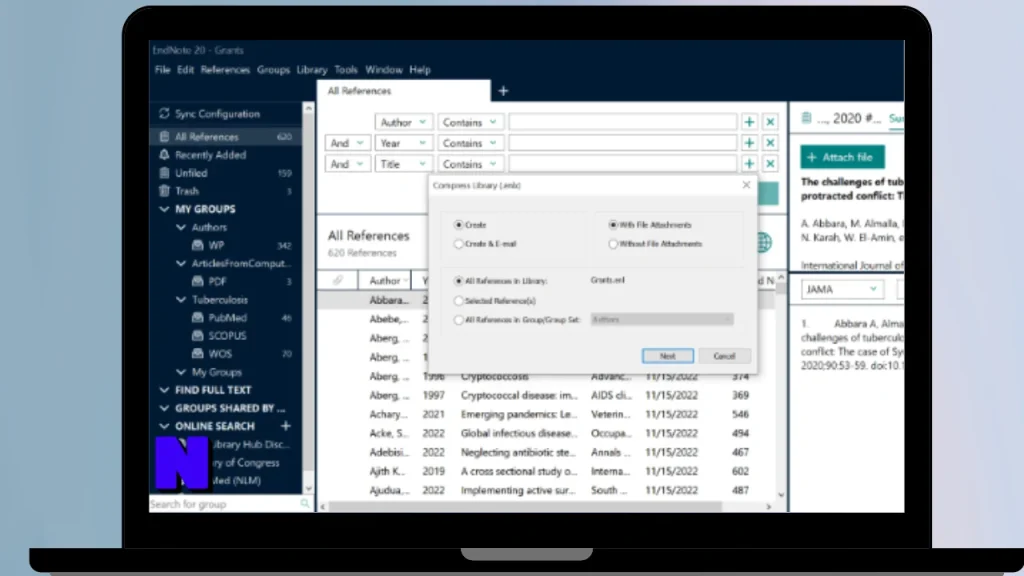Open the Help menu

[420, 69]
